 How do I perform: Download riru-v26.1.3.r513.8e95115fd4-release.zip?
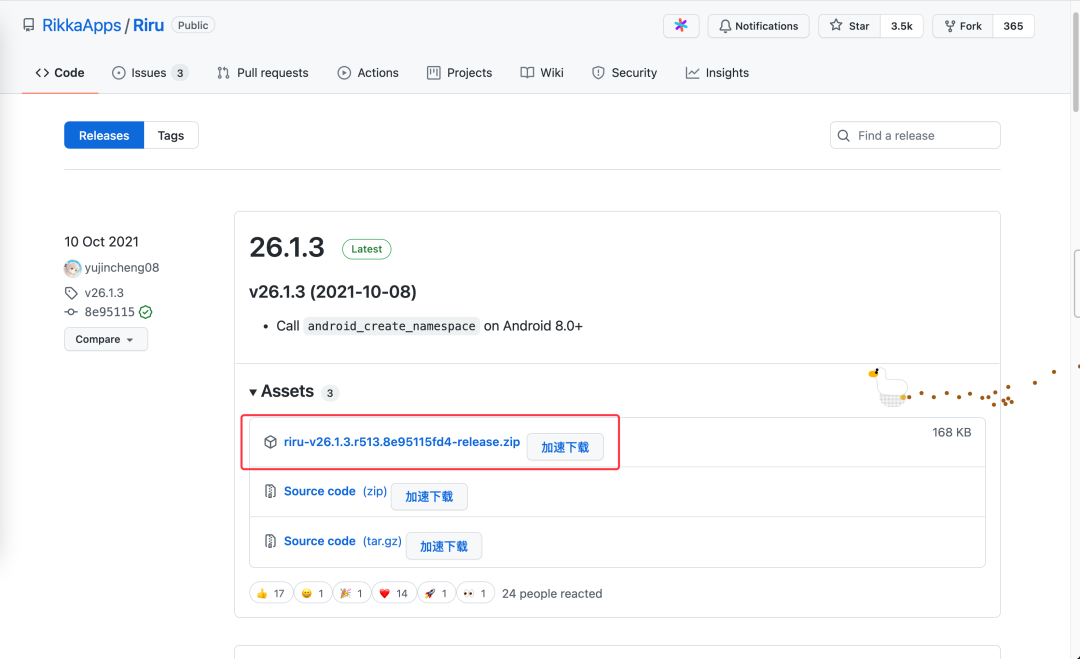point(402,441)
